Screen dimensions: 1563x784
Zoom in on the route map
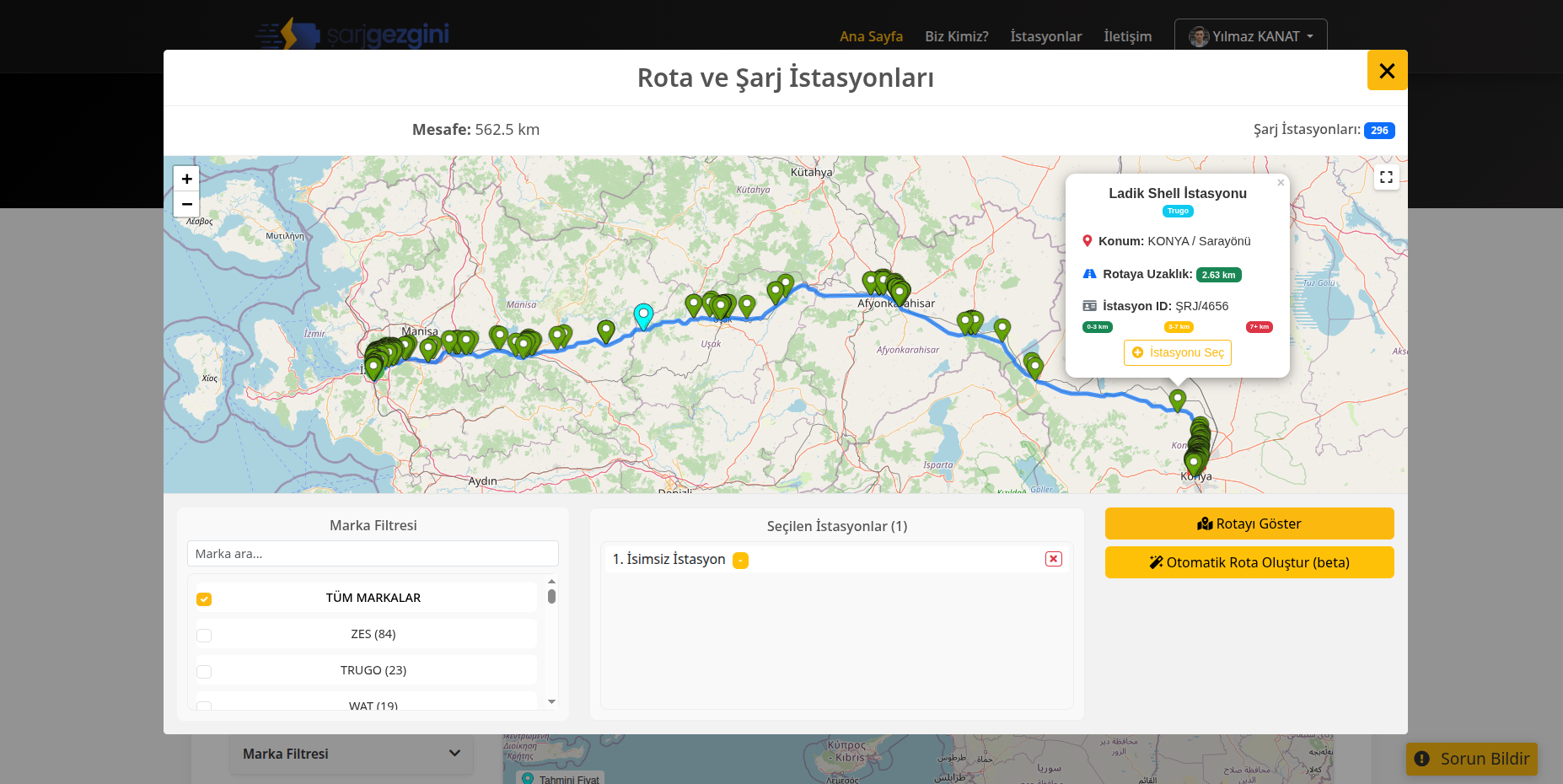186,179
